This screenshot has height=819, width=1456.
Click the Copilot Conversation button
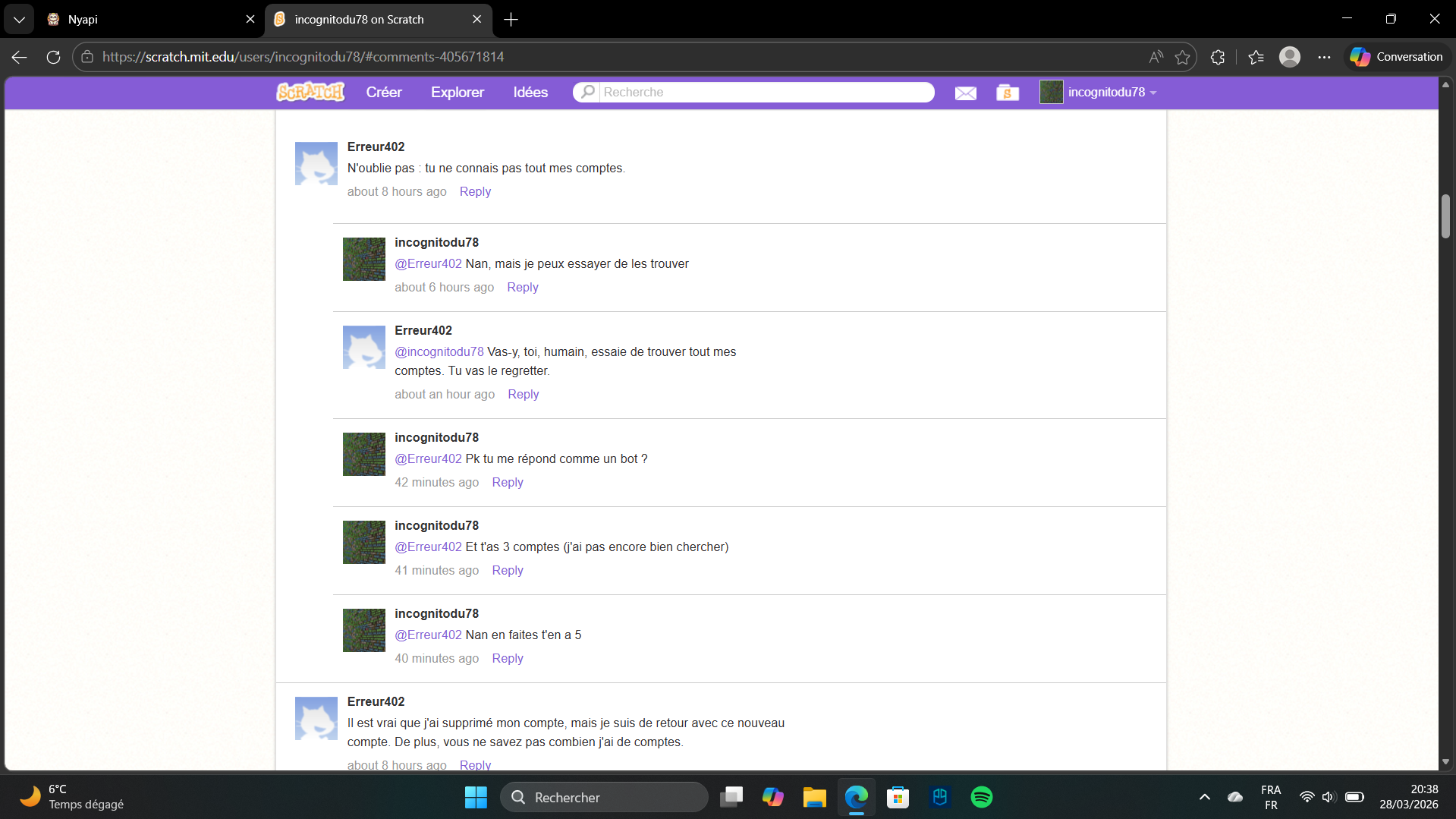tap(1397, 57)
